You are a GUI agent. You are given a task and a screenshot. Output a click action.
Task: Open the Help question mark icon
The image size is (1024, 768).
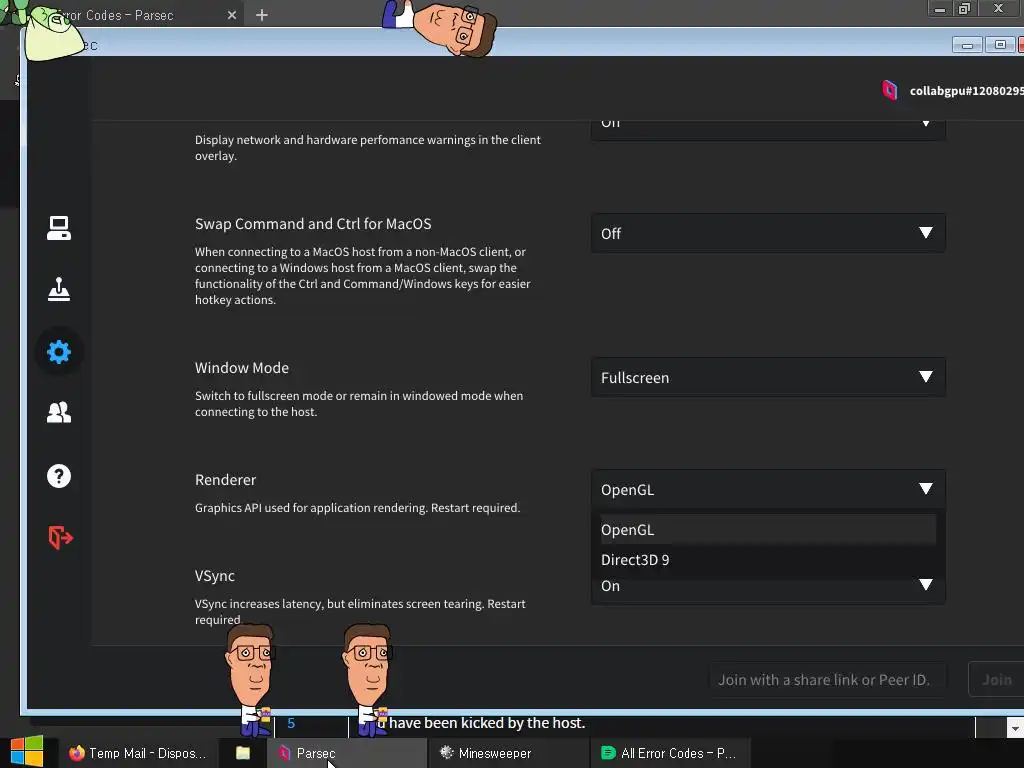click(x=59, y=476)
